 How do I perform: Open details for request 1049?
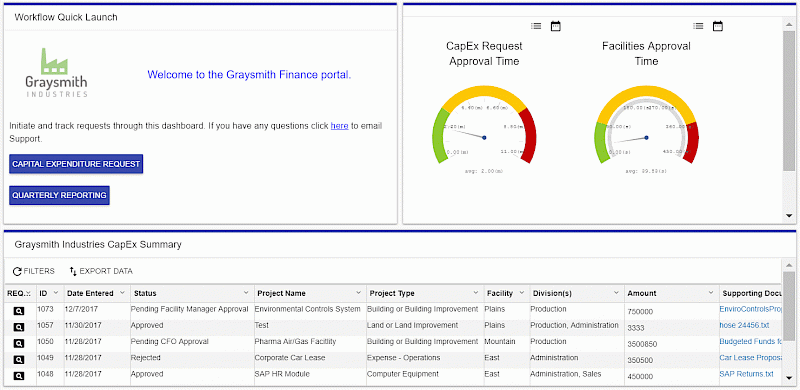(18, 360)
